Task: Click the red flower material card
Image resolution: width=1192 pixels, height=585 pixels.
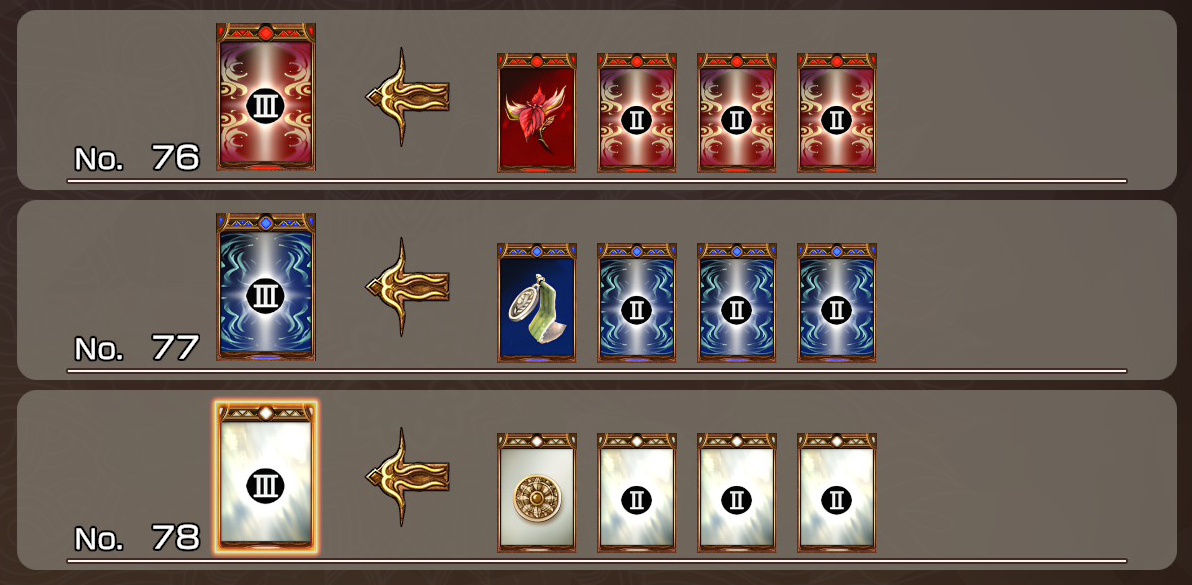Action: coord(537,112)
